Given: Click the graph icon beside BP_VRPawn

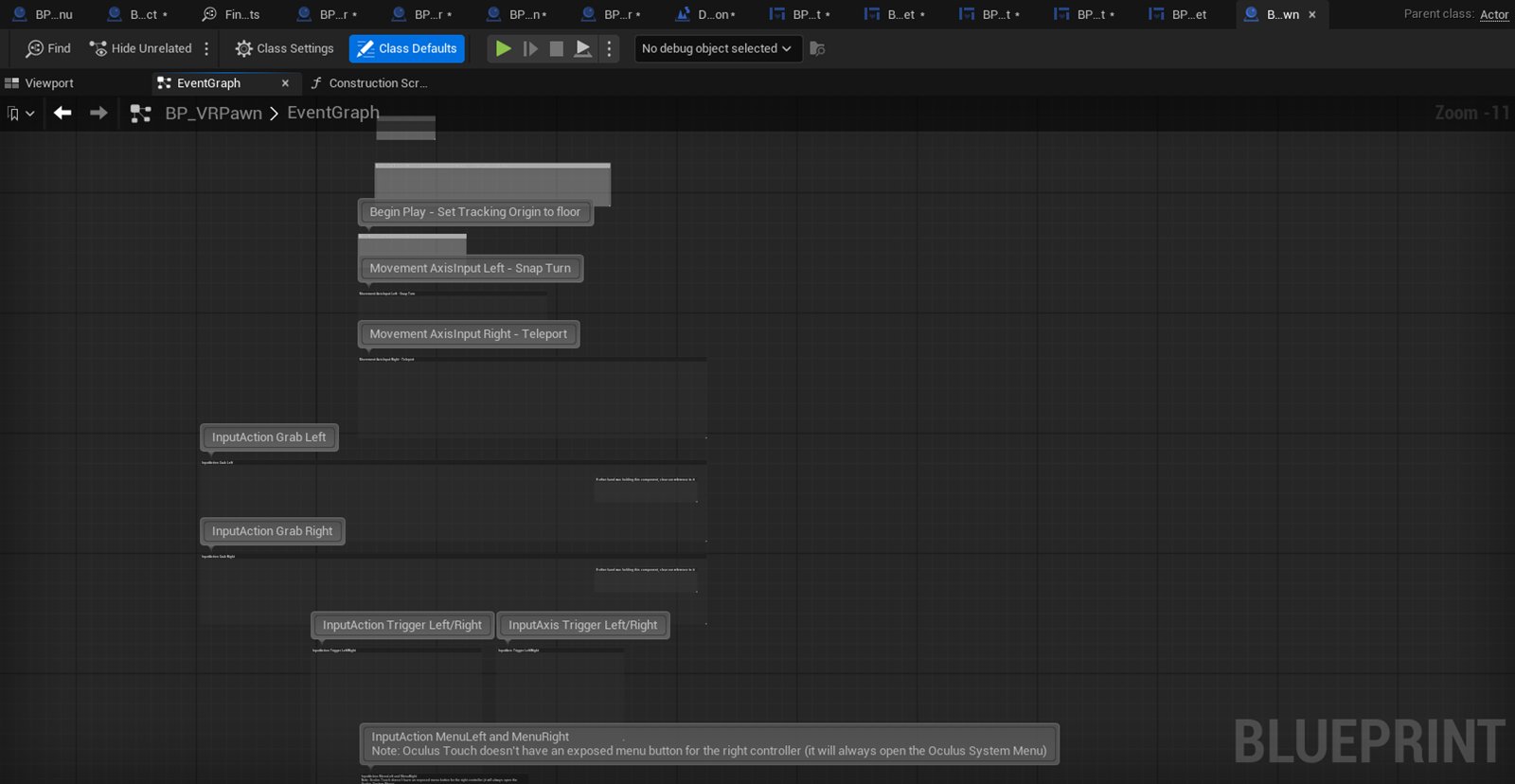Looking at the screenshot, I should tap(141, 114).
